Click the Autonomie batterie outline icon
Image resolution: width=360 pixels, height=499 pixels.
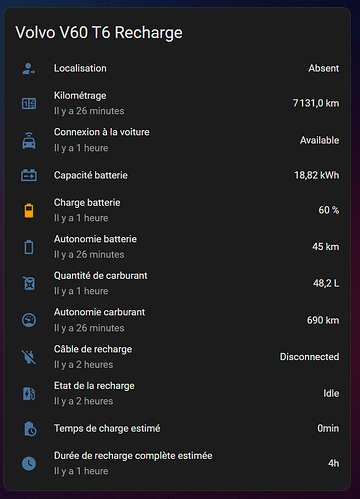click(x=29, y=247)
